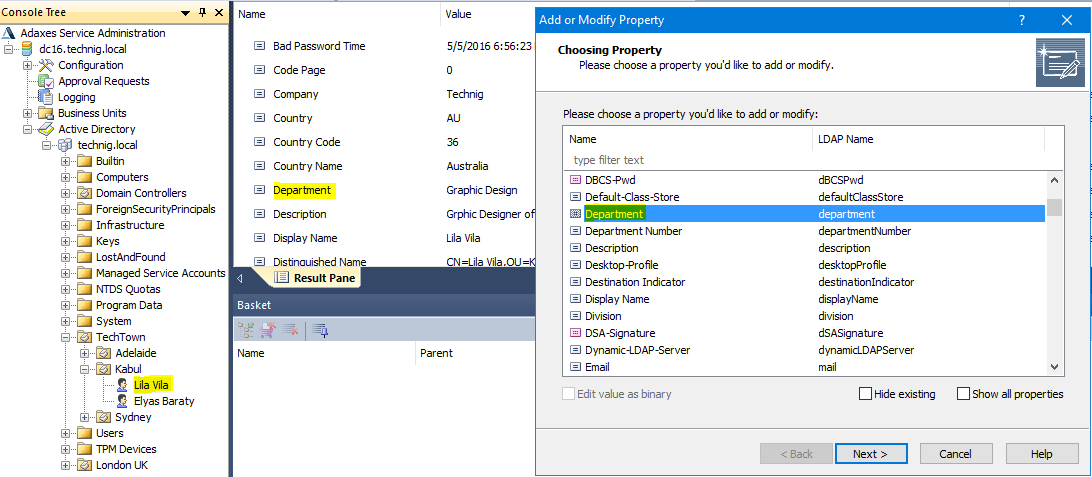Click the Department property icon in dialog
Image resolution: width=1092 pixels, height=477 pixels.
(575, 214)
